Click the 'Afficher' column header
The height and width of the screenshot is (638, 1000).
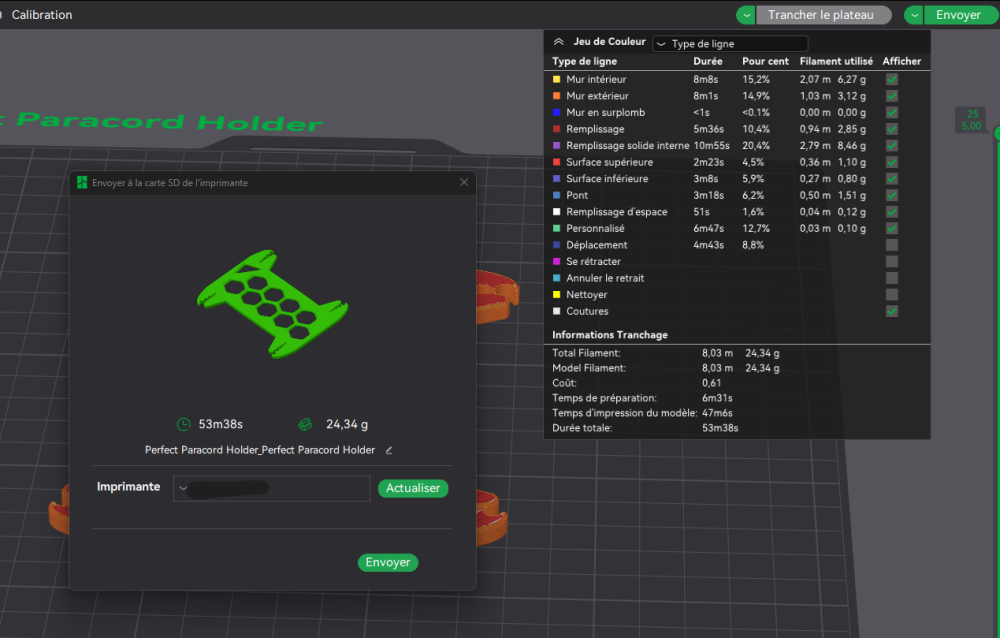[x=902, y=61]
